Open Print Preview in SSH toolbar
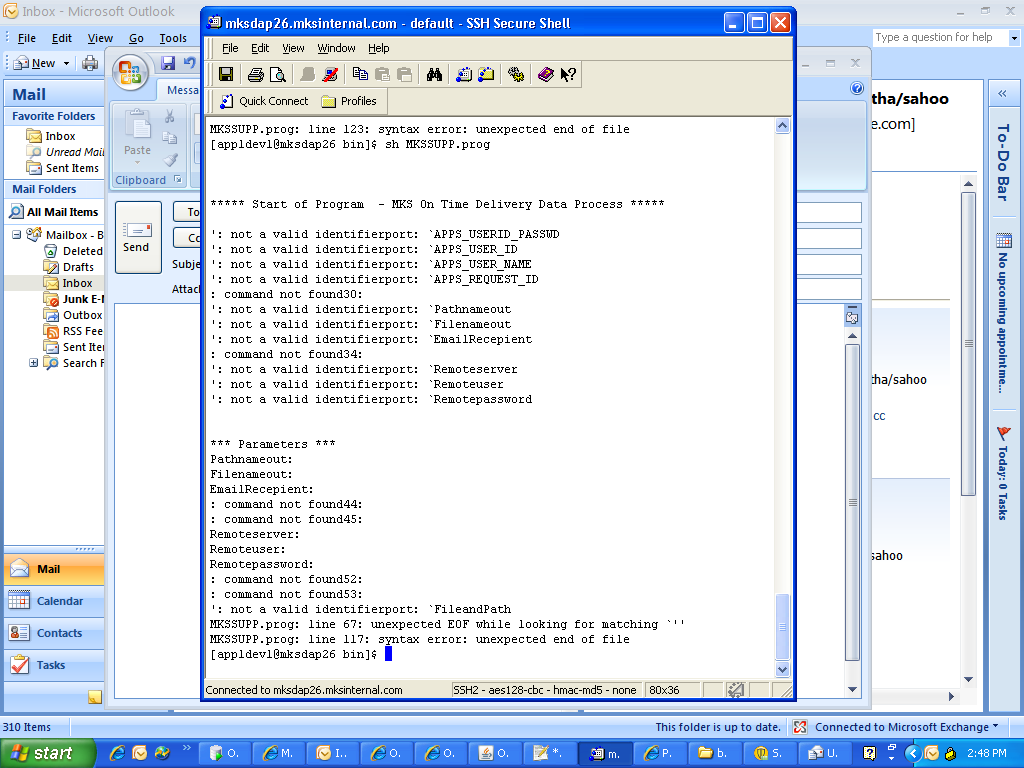Screen dimensions: 1024x768 coord(277,74)
